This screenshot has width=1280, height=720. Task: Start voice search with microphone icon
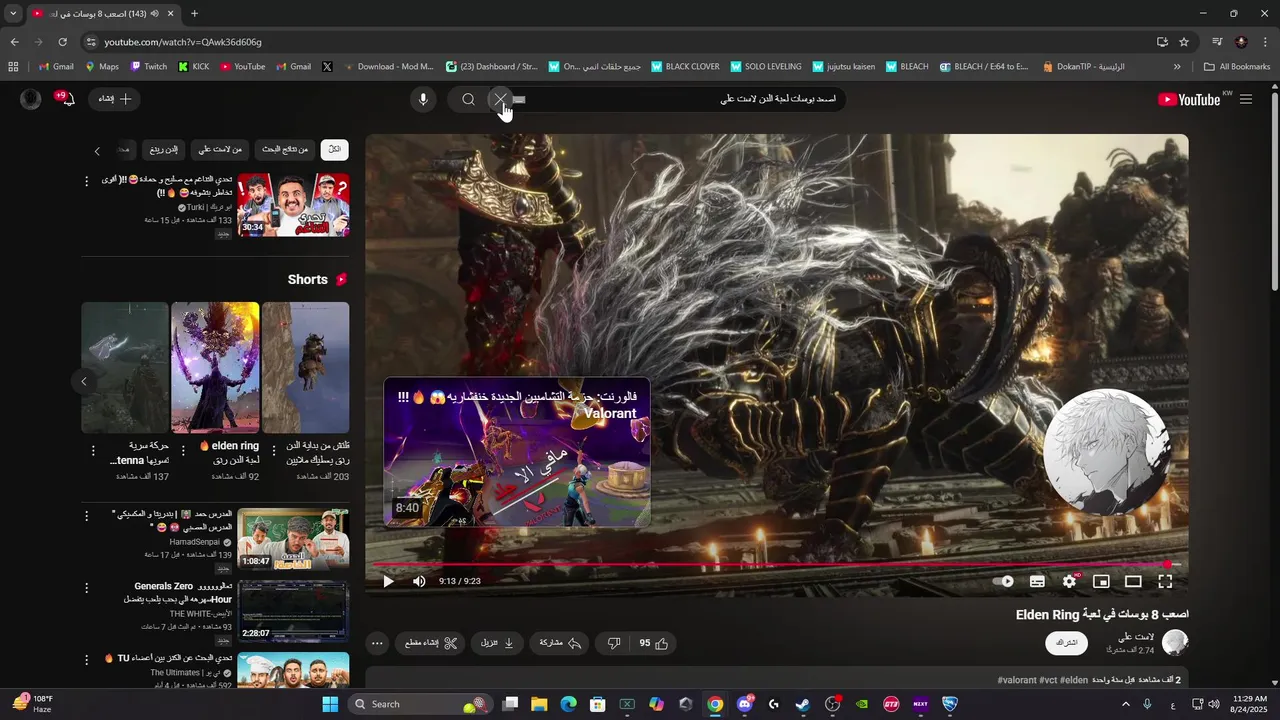point(423,99)
